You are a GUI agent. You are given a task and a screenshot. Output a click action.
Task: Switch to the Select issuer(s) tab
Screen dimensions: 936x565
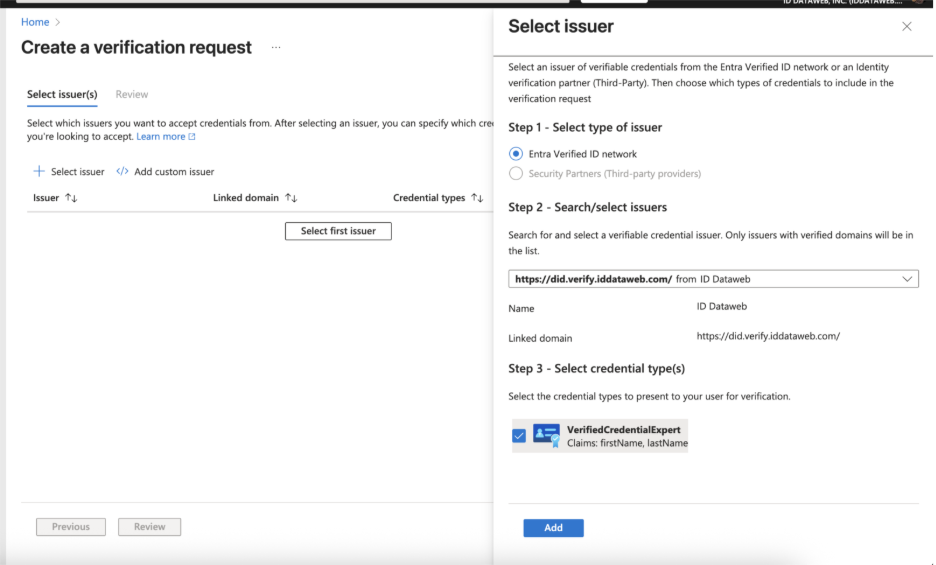(62, 94)
